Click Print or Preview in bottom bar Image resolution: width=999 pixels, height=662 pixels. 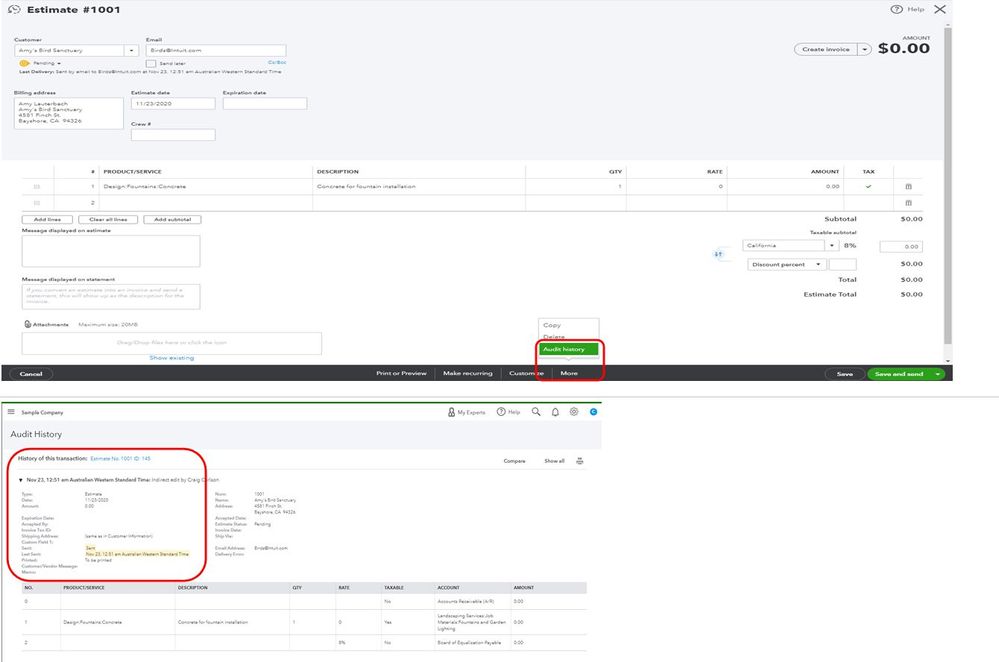[x=401, y=373]
